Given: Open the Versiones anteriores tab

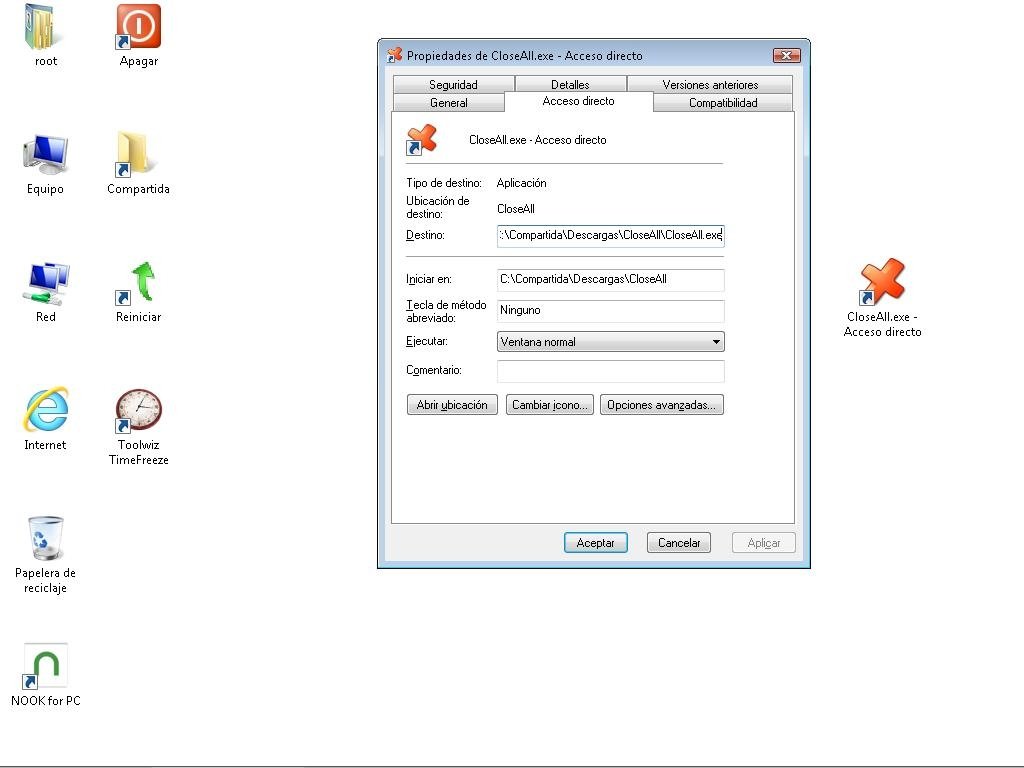Looking at the screenshot, I should [710, 84].
